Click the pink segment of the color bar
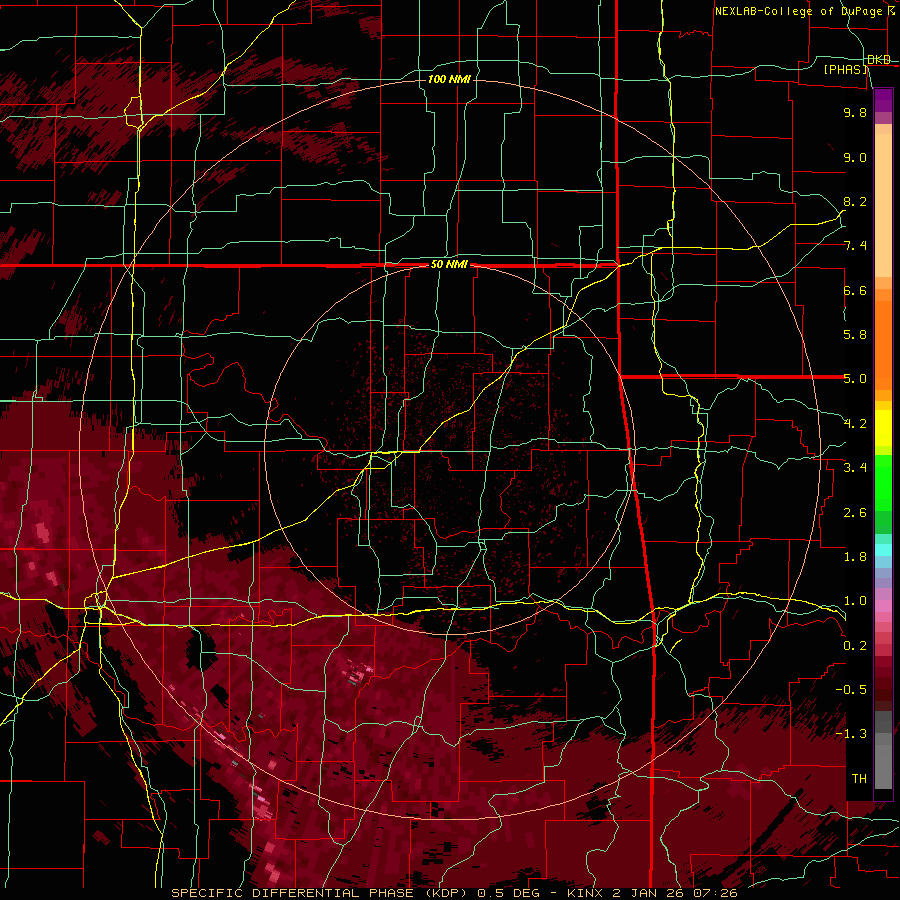 coord(883,605)
